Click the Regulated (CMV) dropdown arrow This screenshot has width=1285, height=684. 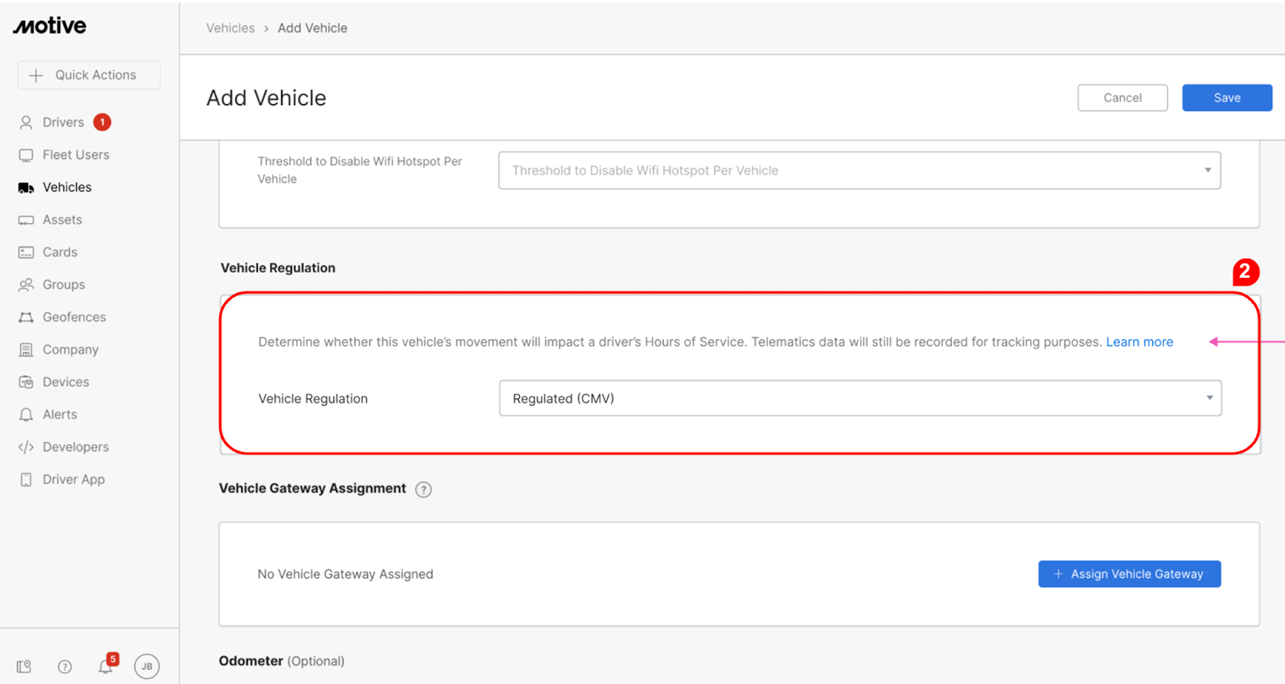coord(1209,398)
